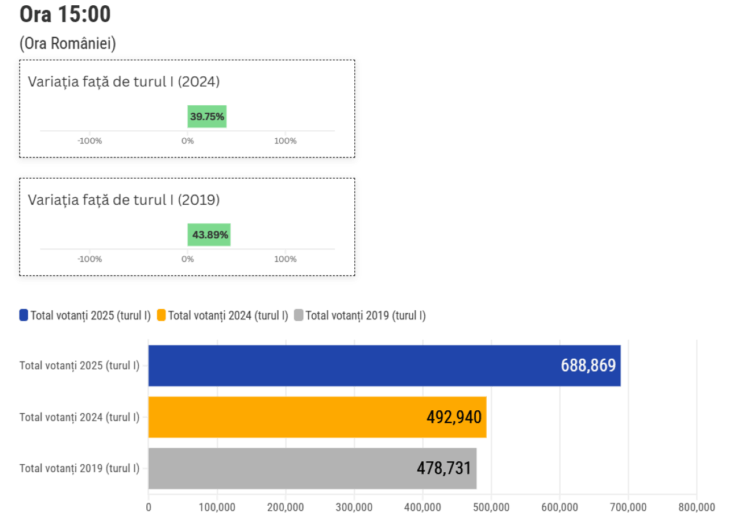Toggle legend label Total votanți 2024 (turul I)

228,316
